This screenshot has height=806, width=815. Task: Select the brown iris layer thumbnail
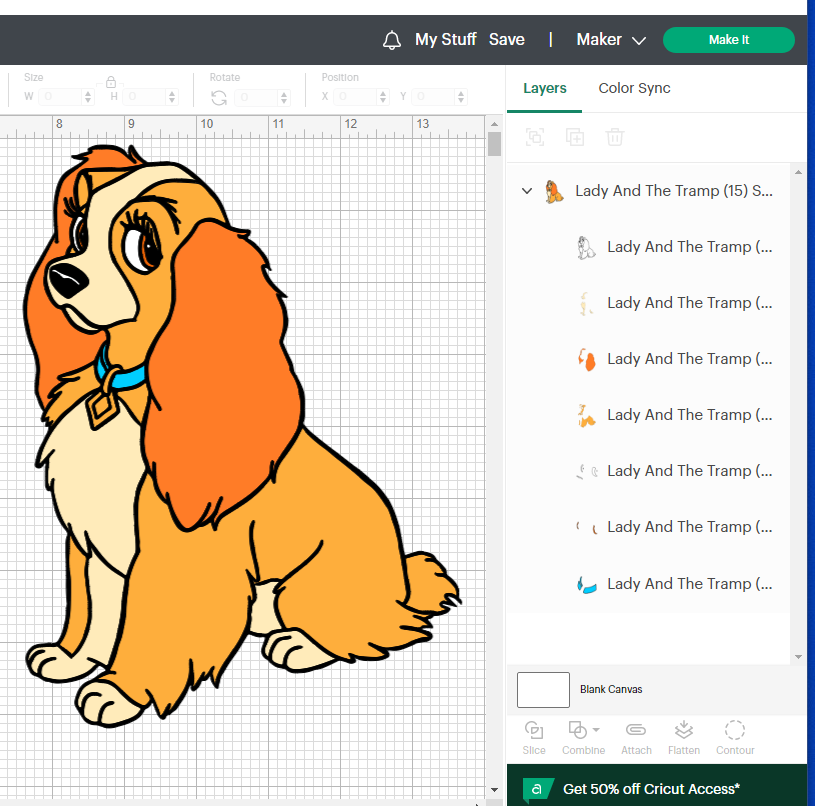click(586, 527)
